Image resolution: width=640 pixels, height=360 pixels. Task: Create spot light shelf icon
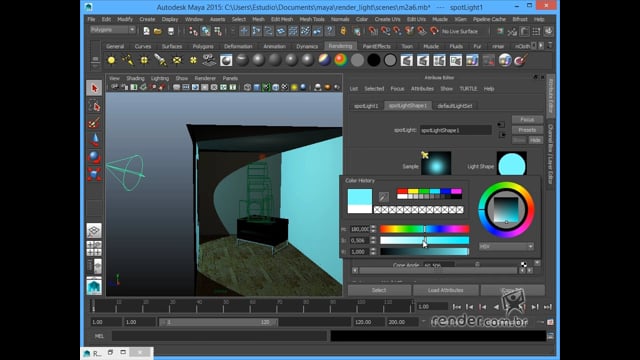pyautogui.click(x=160, y=60)
